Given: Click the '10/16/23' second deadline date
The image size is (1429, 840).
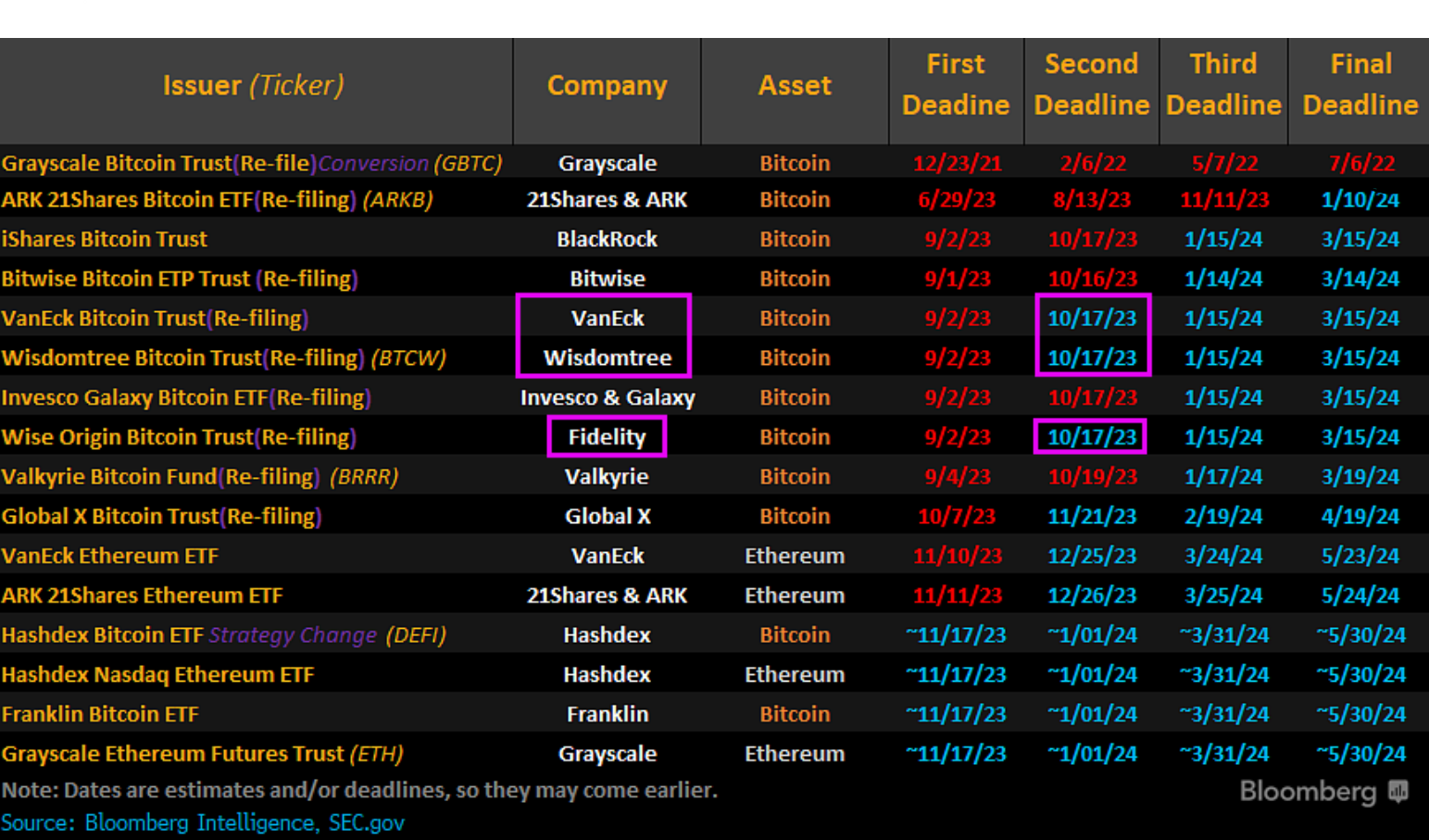Looking at the screenshot, I should (x=1092, y=279).
